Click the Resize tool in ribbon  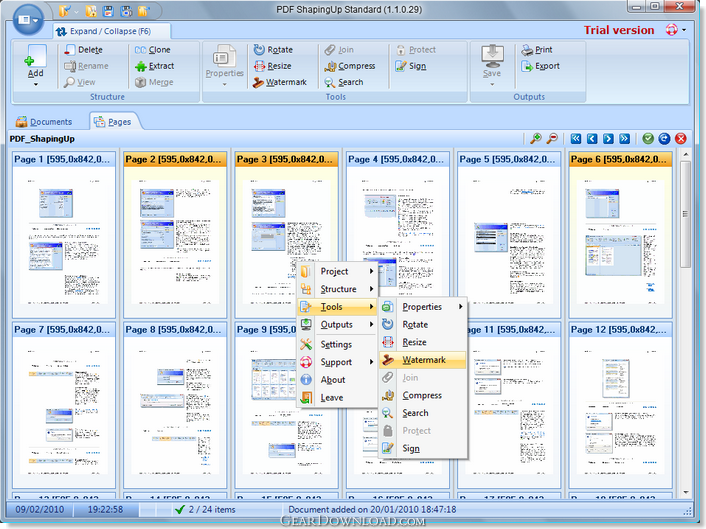(272, 66)
